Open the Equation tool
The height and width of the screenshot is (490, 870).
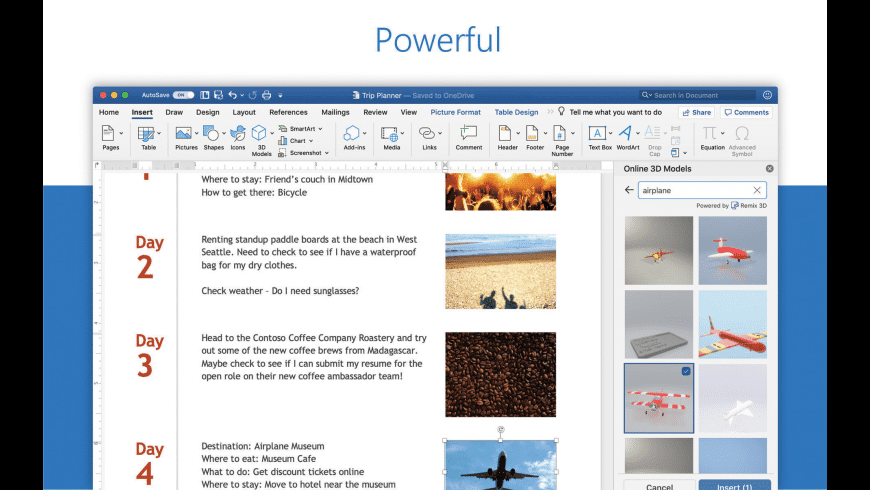coord(711,134)
